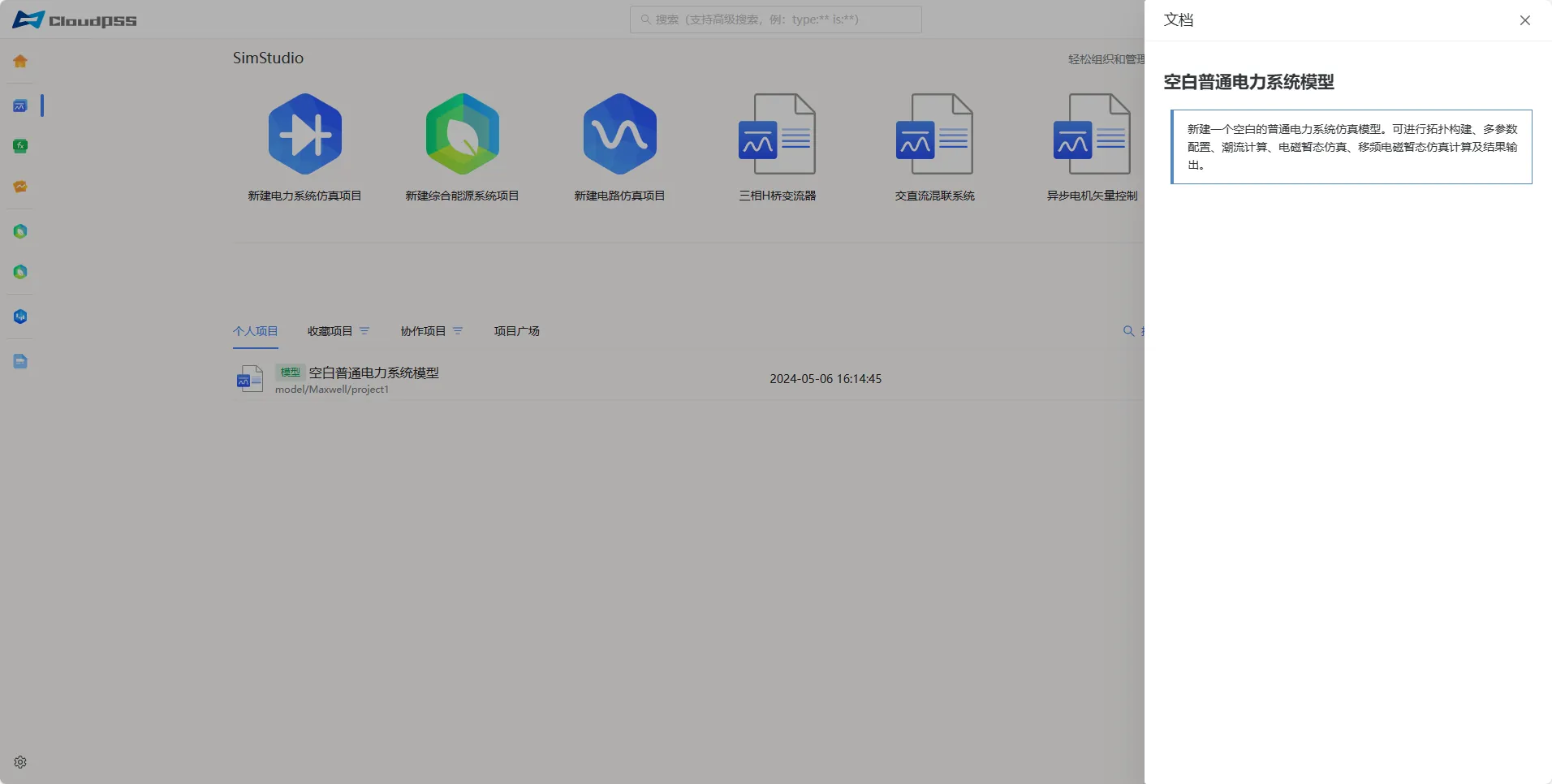This screenshot has height=784, width=1552.
Task: Click the document title 空白普通电力系统模型 in panel
Action: [x=1248, y=82]
